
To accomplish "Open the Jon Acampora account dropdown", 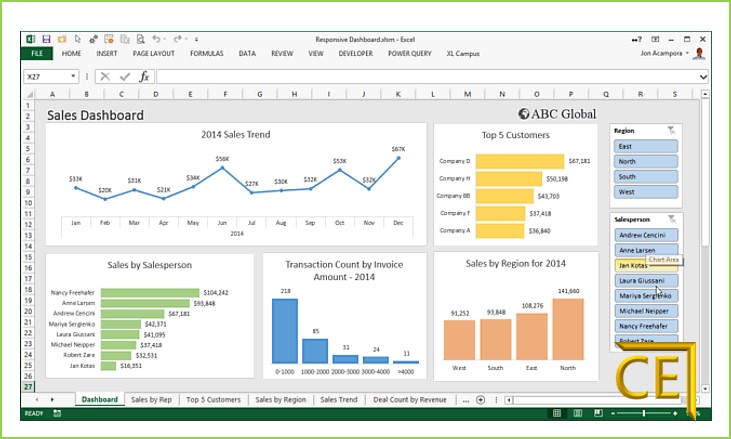I will pyautogui.click(x=687, y=53).
